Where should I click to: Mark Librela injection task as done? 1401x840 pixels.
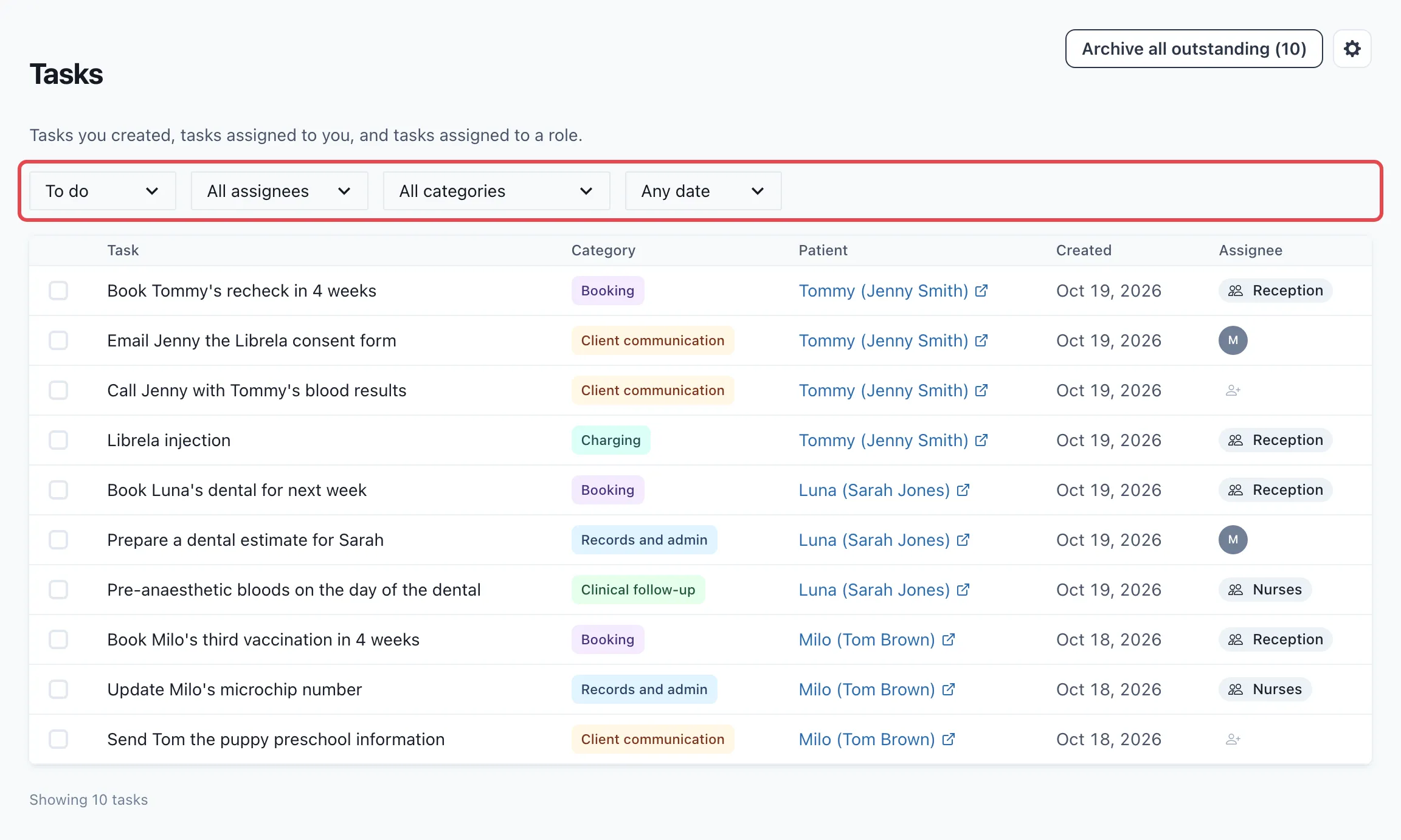tap(58, 440)
